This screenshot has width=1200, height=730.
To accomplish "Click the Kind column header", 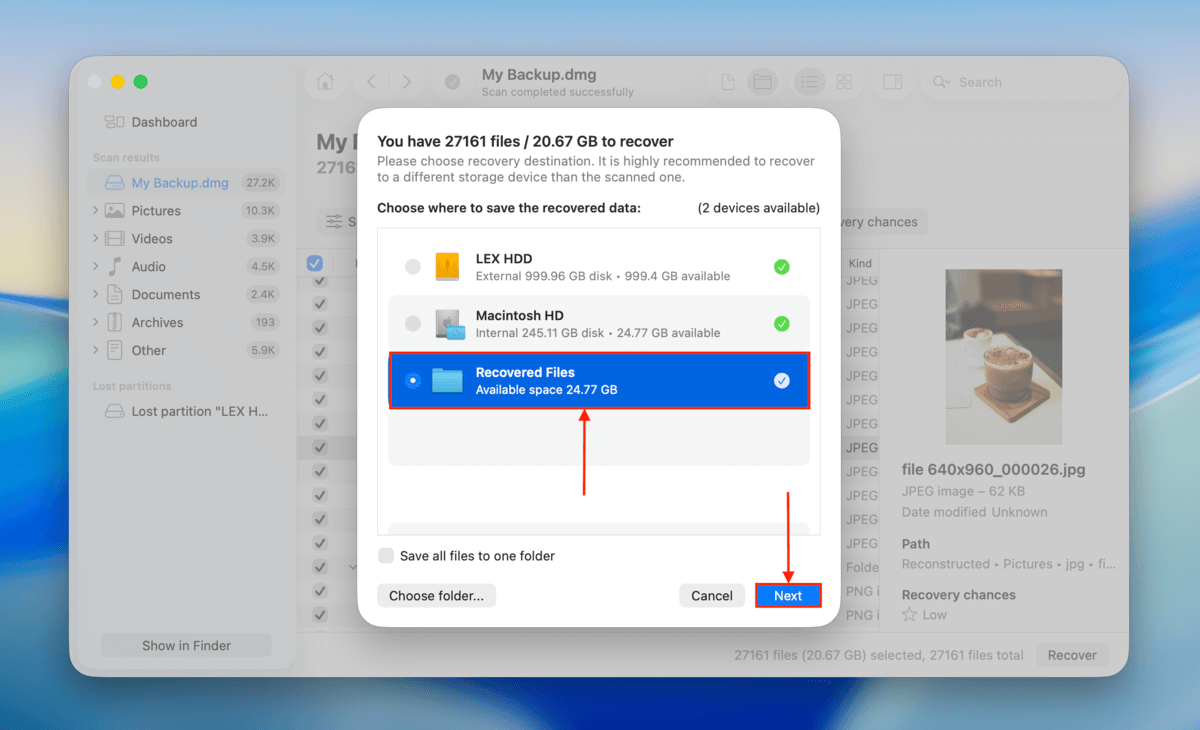I will click(859, 263).
